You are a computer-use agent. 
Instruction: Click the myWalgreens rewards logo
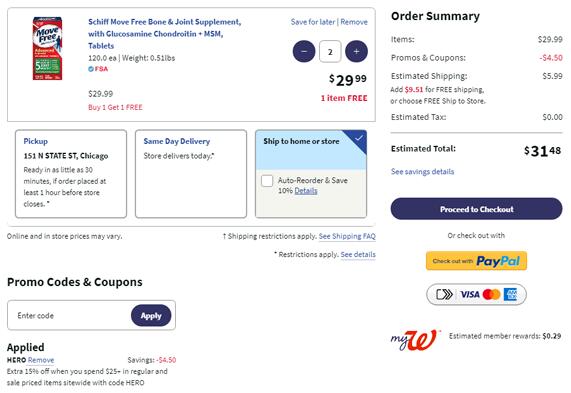[414, 339]
